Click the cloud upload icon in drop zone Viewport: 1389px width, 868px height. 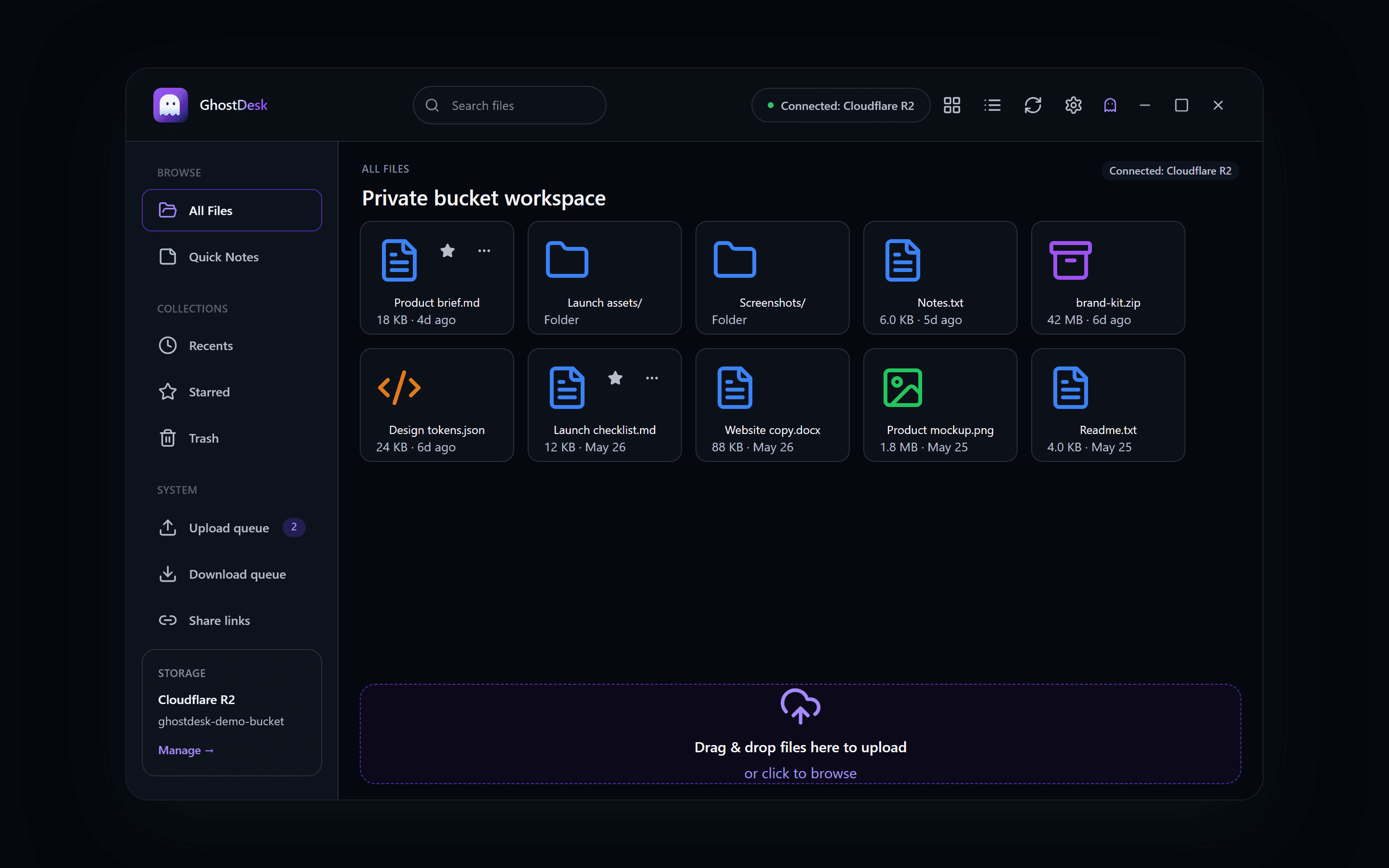tap(800, 706)
